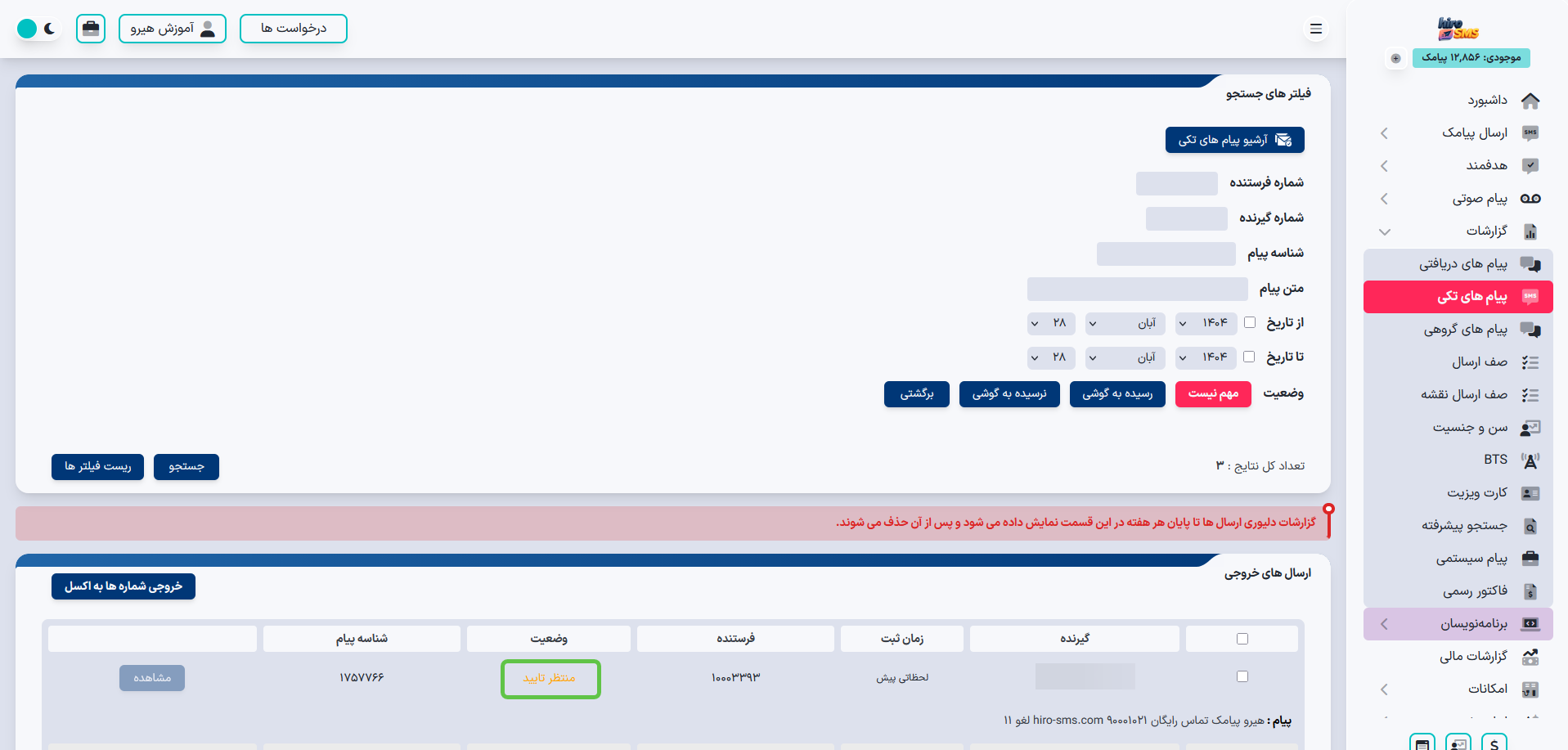This screenshot has width=1568, height=750.
Task: Select the BTS antenna icon
Action: tap(1530, 460)
